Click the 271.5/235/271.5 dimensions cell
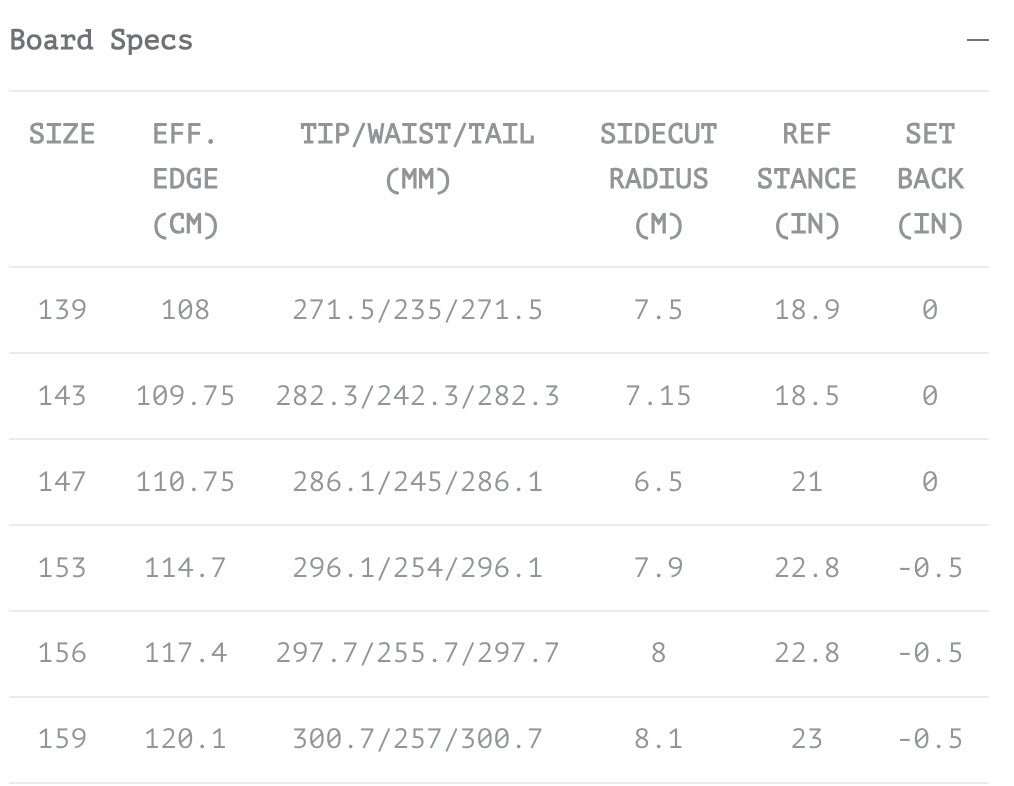The image size is (1014, 786). 417,310
